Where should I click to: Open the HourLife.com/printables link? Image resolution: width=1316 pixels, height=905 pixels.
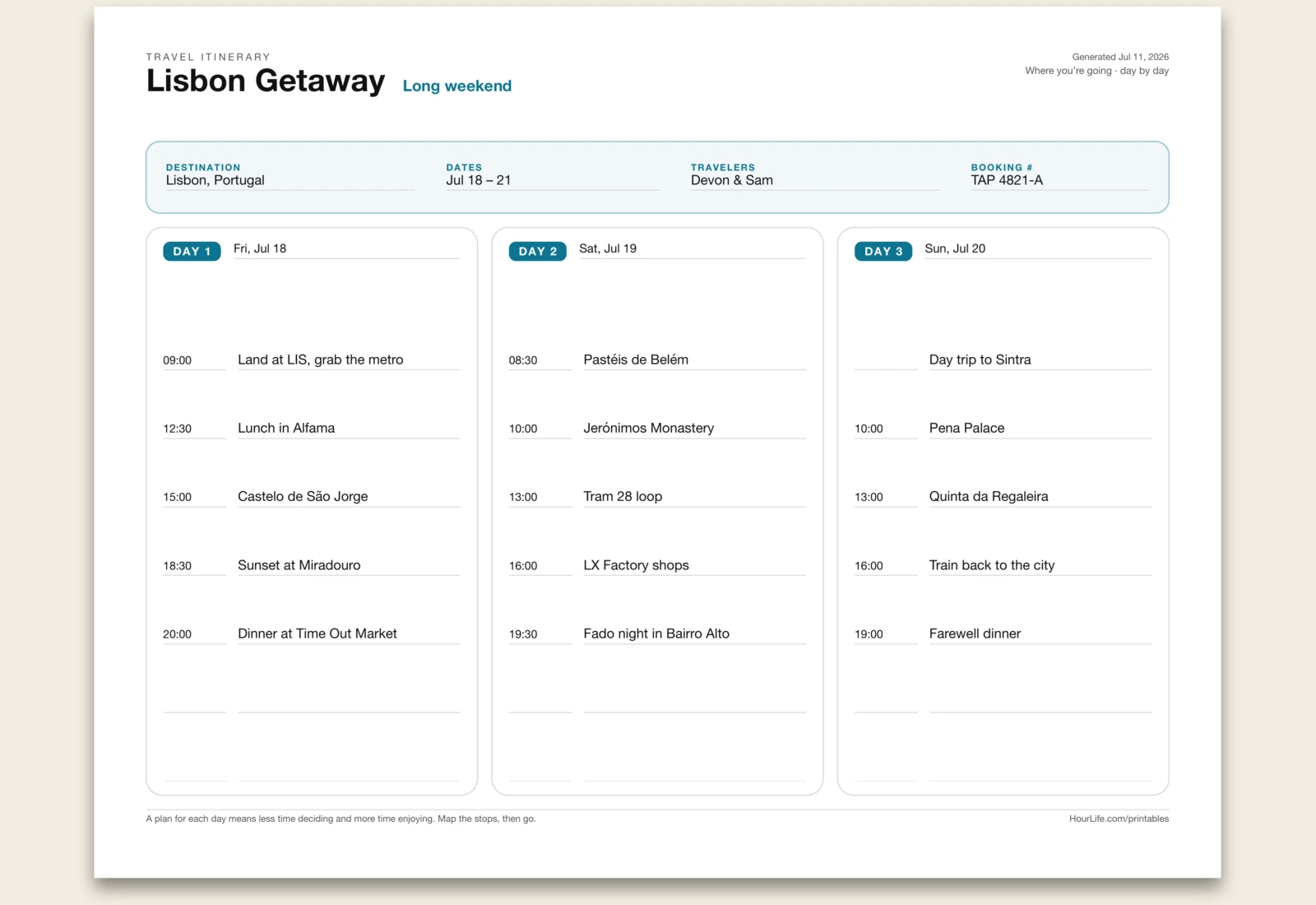[1119, 819]
